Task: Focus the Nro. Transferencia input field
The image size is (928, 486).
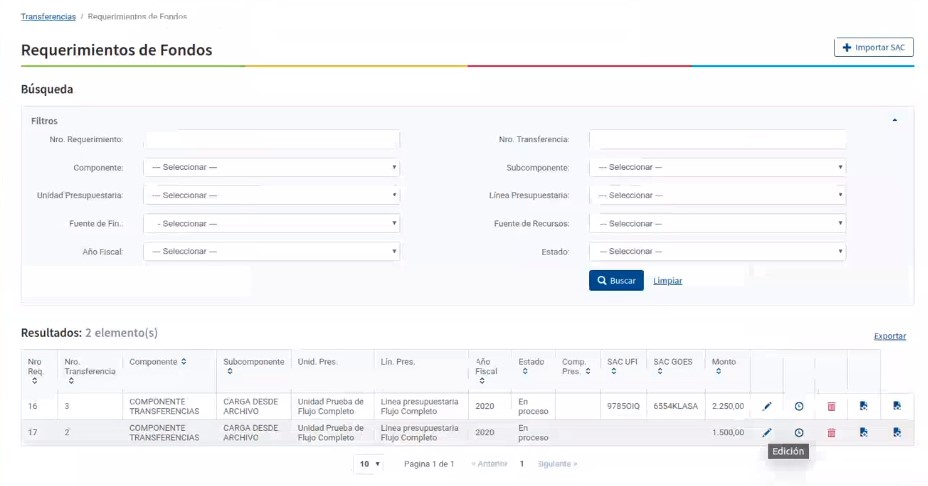Action: point(717,139)
